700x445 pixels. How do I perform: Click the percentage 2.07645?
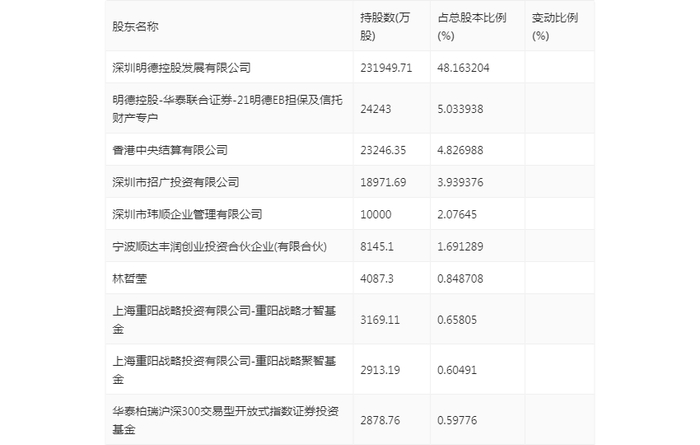coord(457,214)
